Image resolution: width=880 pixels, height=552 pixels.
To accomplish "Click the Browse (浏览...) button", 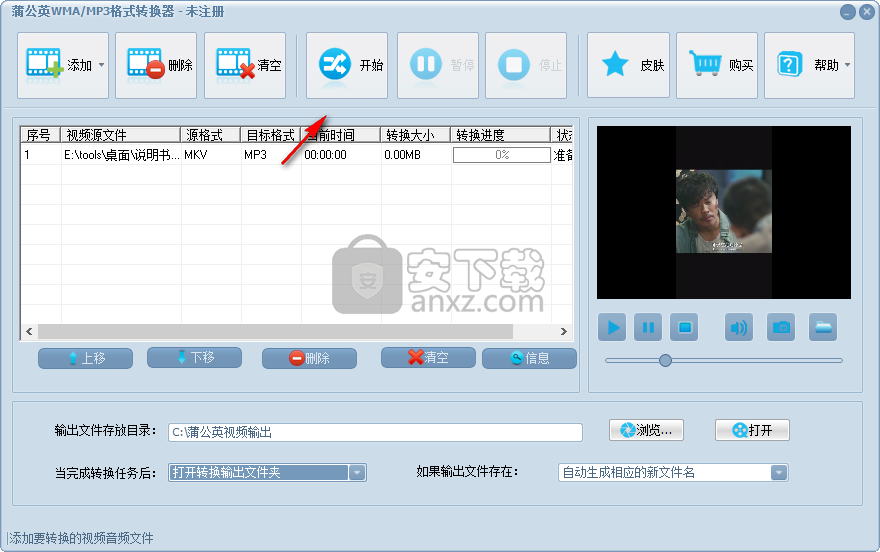I will [646, 430].
